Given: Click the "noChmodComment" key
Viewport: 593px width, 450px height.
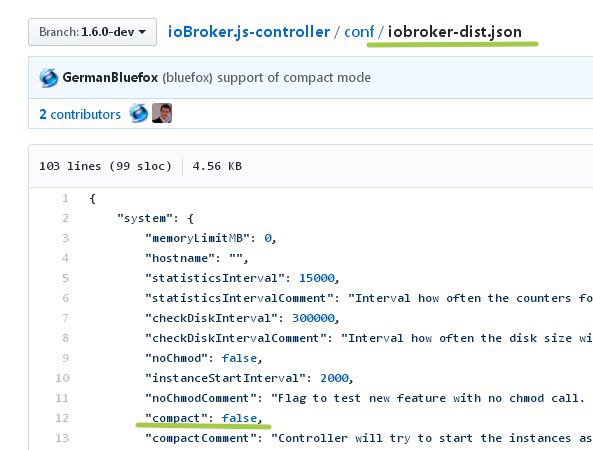Looking at the screenshot, I should click(x=201, y=398).
